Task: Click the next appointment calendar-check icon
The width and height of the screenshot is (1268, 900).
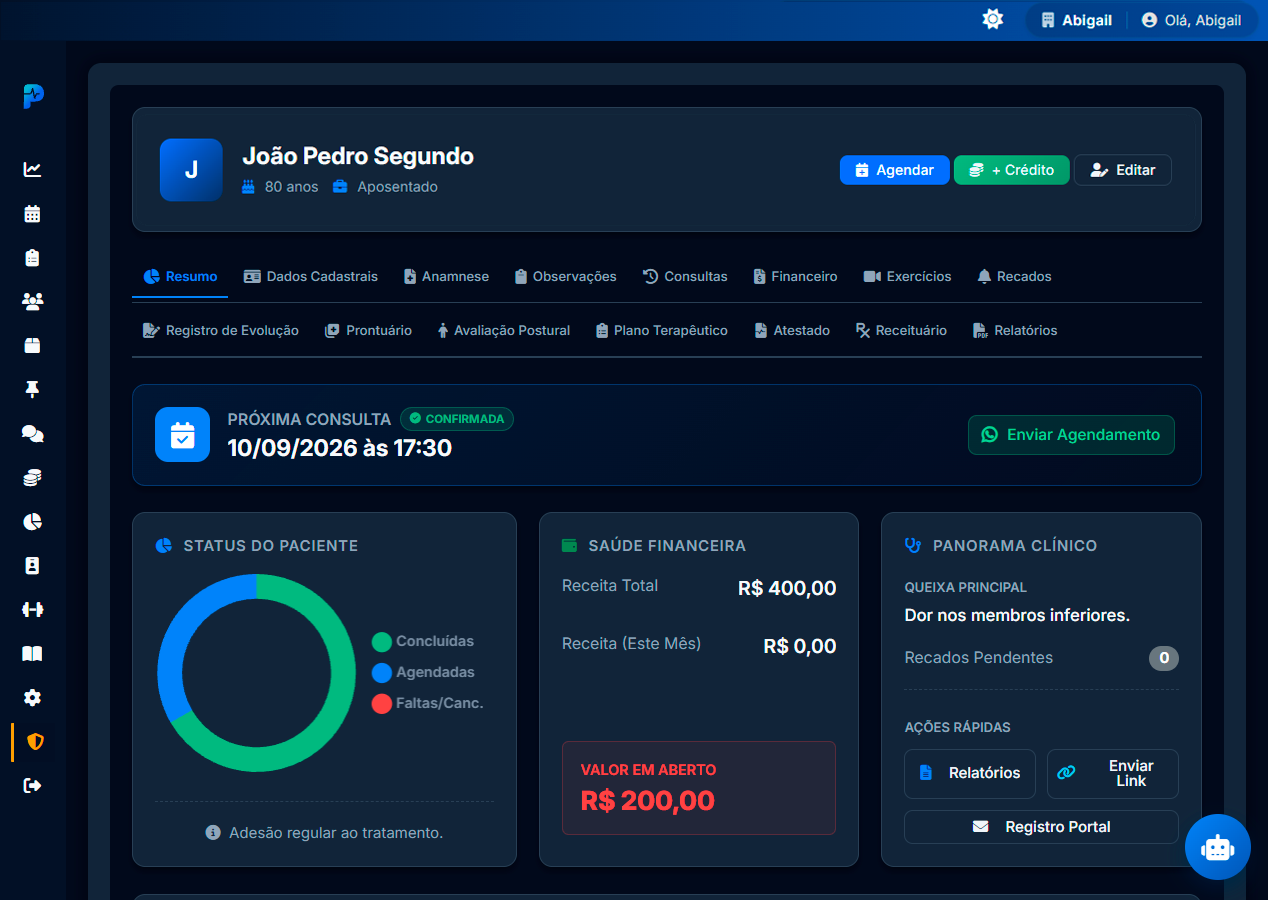Action: [x=182, y=434]
